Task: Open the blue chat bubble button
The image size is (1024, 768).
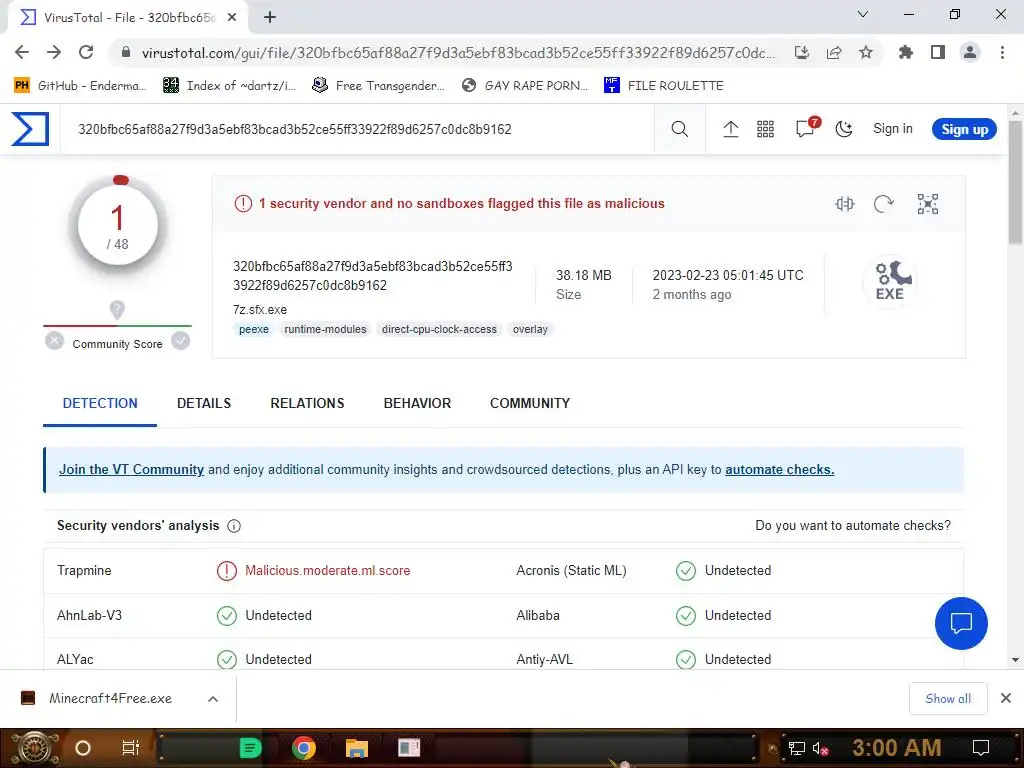Action: (961, 623)
